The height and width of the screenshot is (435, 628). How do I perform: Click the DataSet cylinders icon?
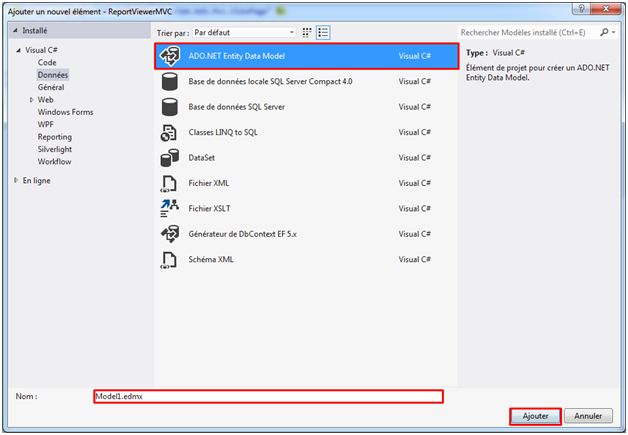[169, 158]
